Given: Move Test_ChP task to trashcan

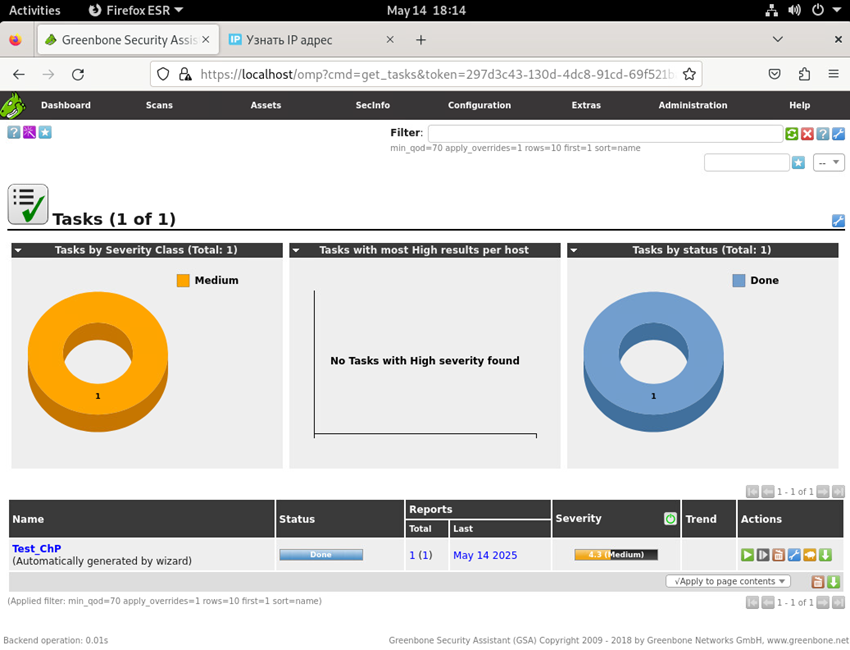Looking at the screenshot, I should (778, 555).
